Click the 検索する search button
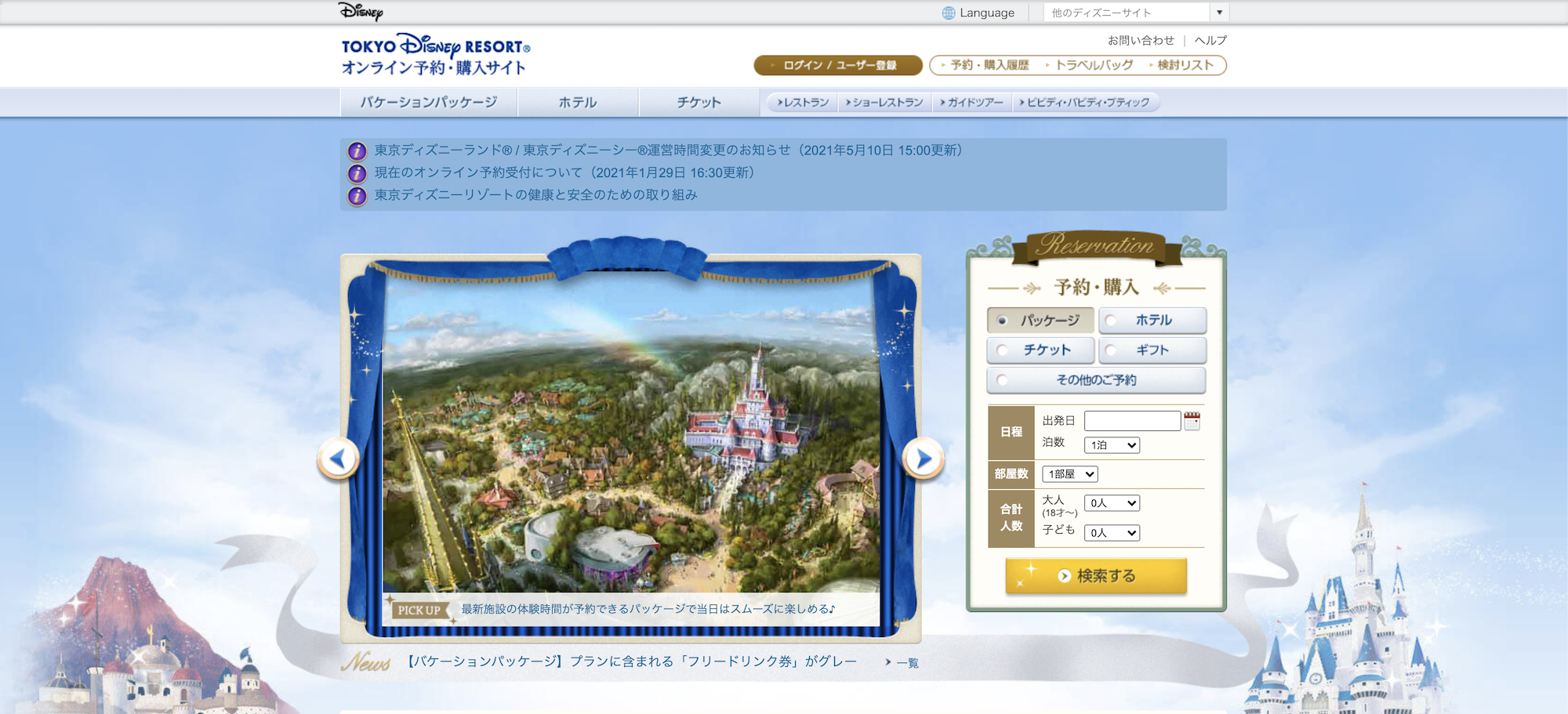Screen dimensions: 1568x714 1096,576
